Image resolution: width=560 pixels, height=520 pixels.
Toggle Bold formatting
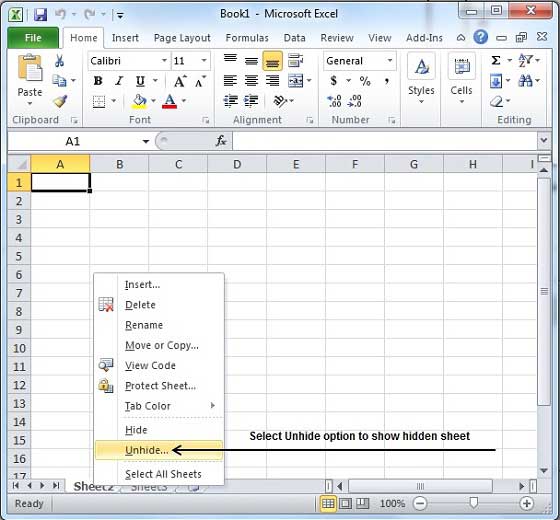98,81
